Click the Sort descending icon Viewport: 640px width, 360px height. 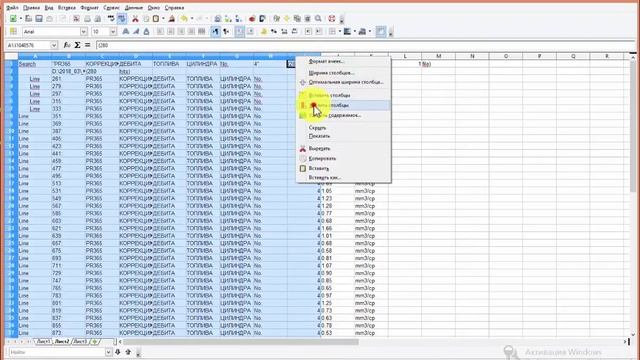coord(239,19)
